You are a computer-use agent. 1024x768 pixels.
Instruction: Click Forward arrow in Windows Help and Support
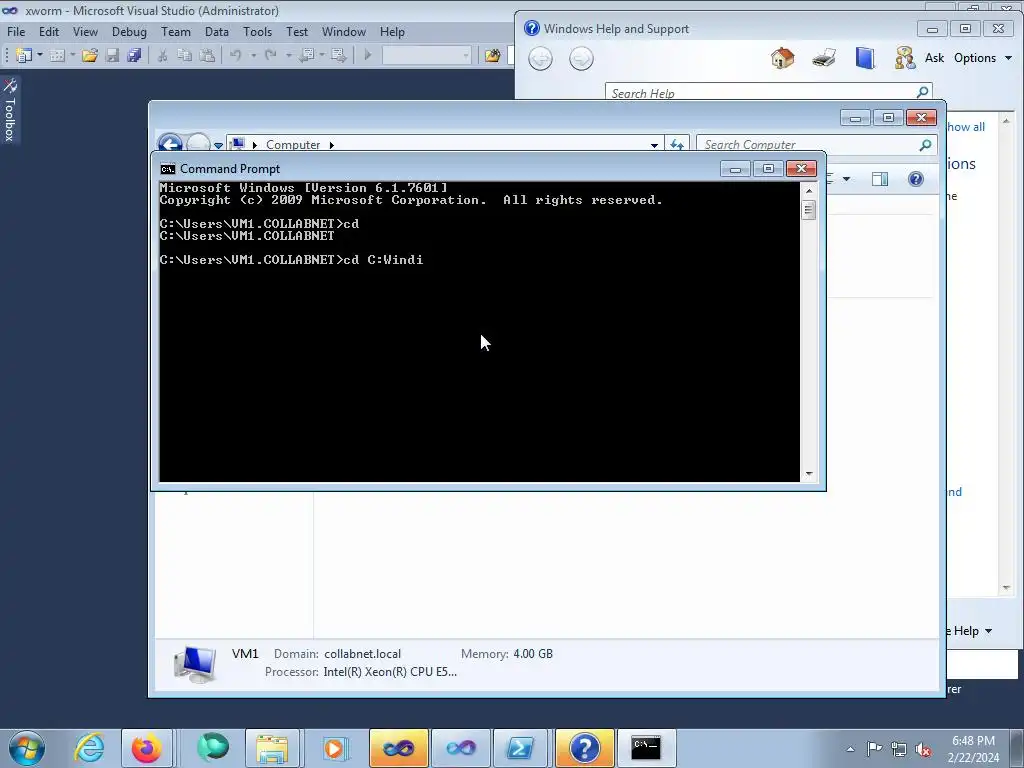coord(581,59)
